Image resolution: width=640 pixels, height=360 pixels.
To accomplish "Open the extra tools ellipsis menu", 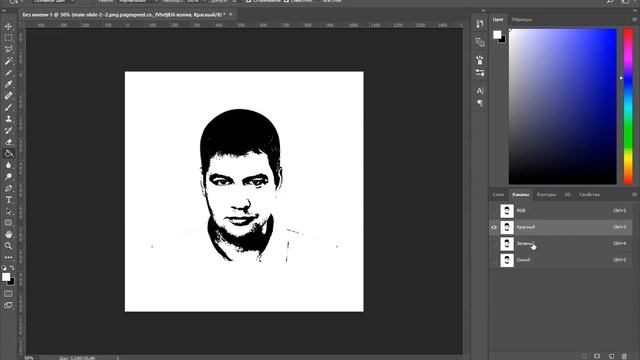I will pos(8,258).
